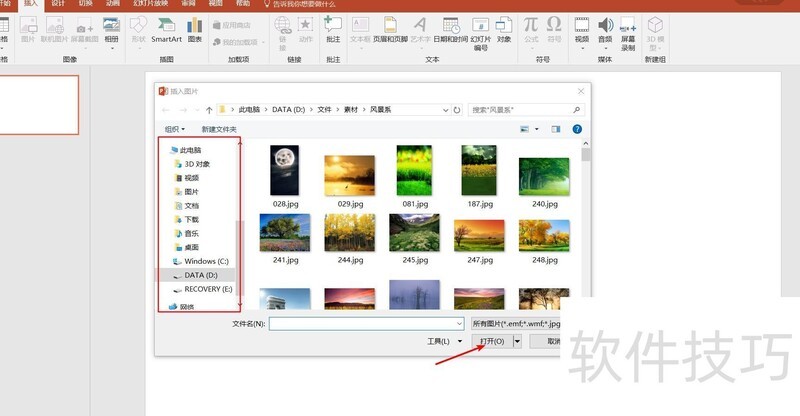Click 'Tell me what you want to do' box
The width and height of the screenshot is (800, 416).
(299, 4)
